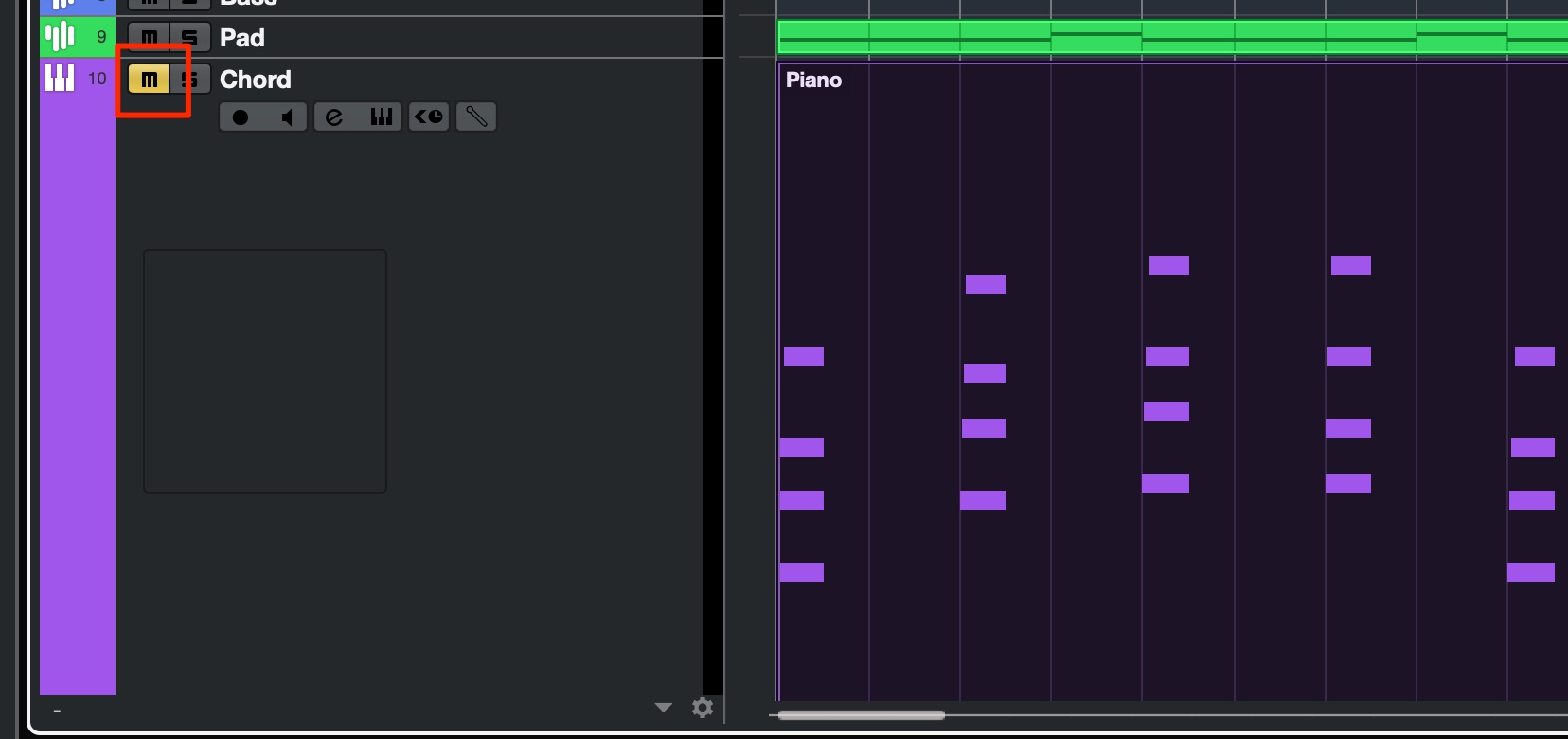
Task: Open track list settings gear
Action: (703, 708)
